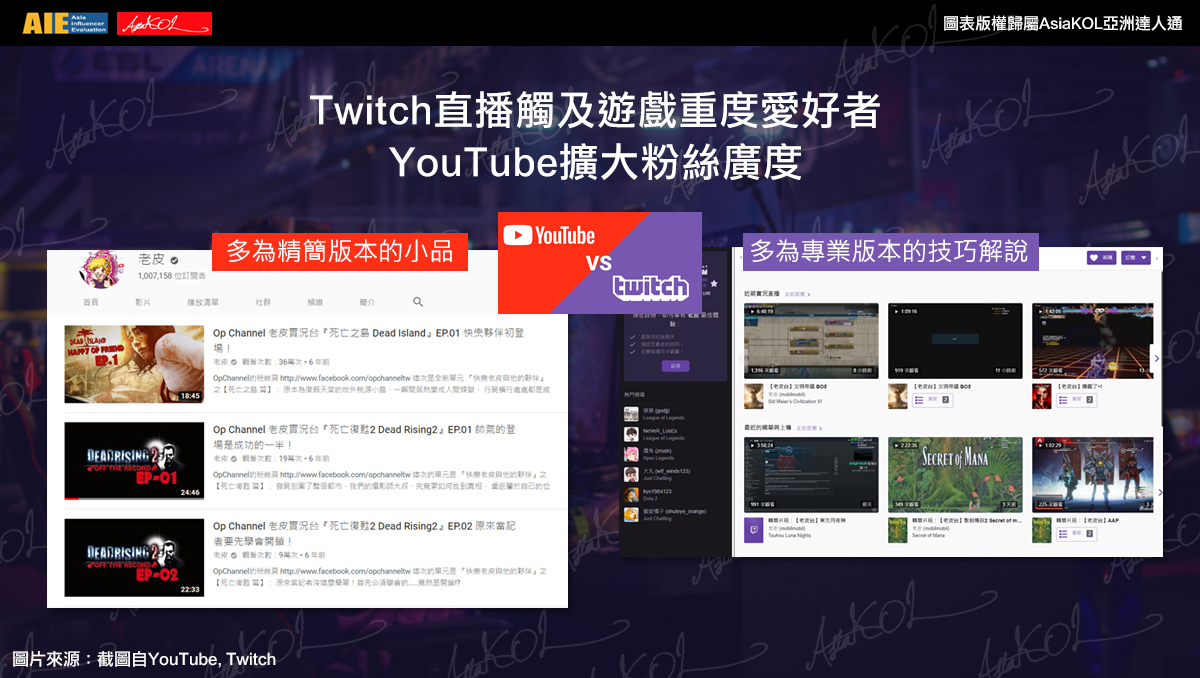Open the 1:09:16 broadcast thumbnail
Viewport: 1200px width, 678px height.
(x=955, y=341)
